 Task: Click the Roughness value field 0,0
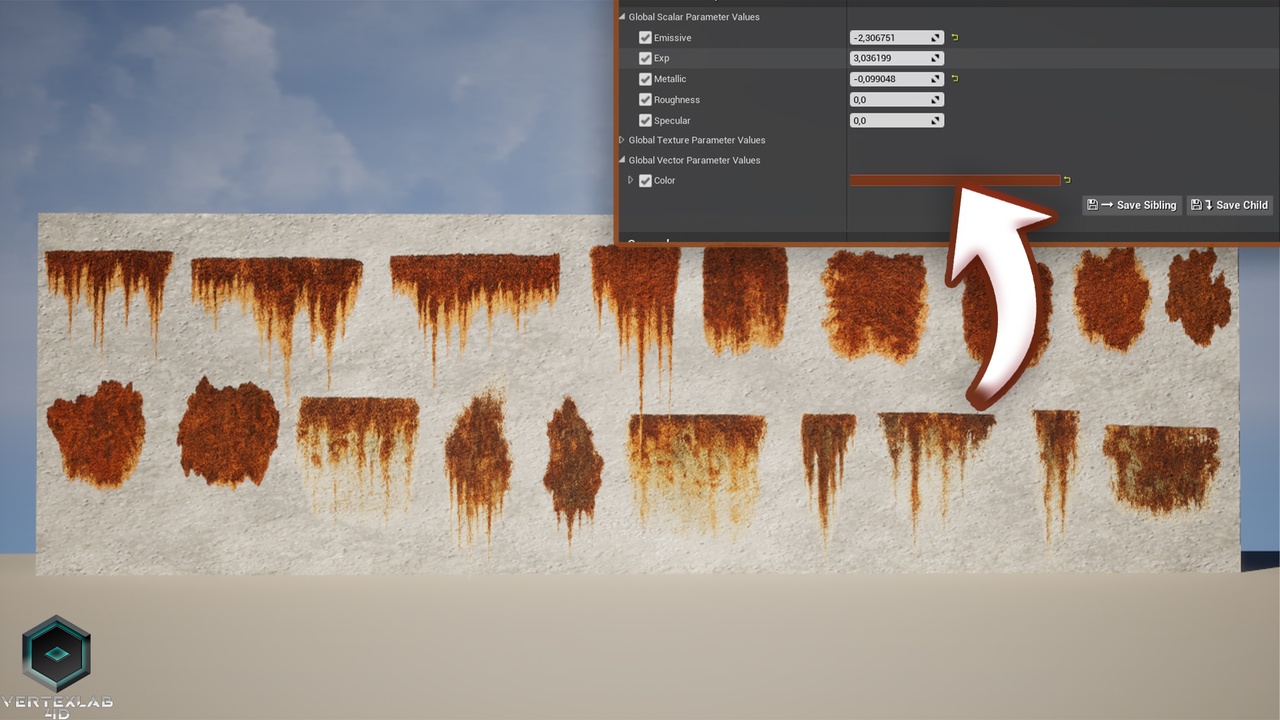896,100
